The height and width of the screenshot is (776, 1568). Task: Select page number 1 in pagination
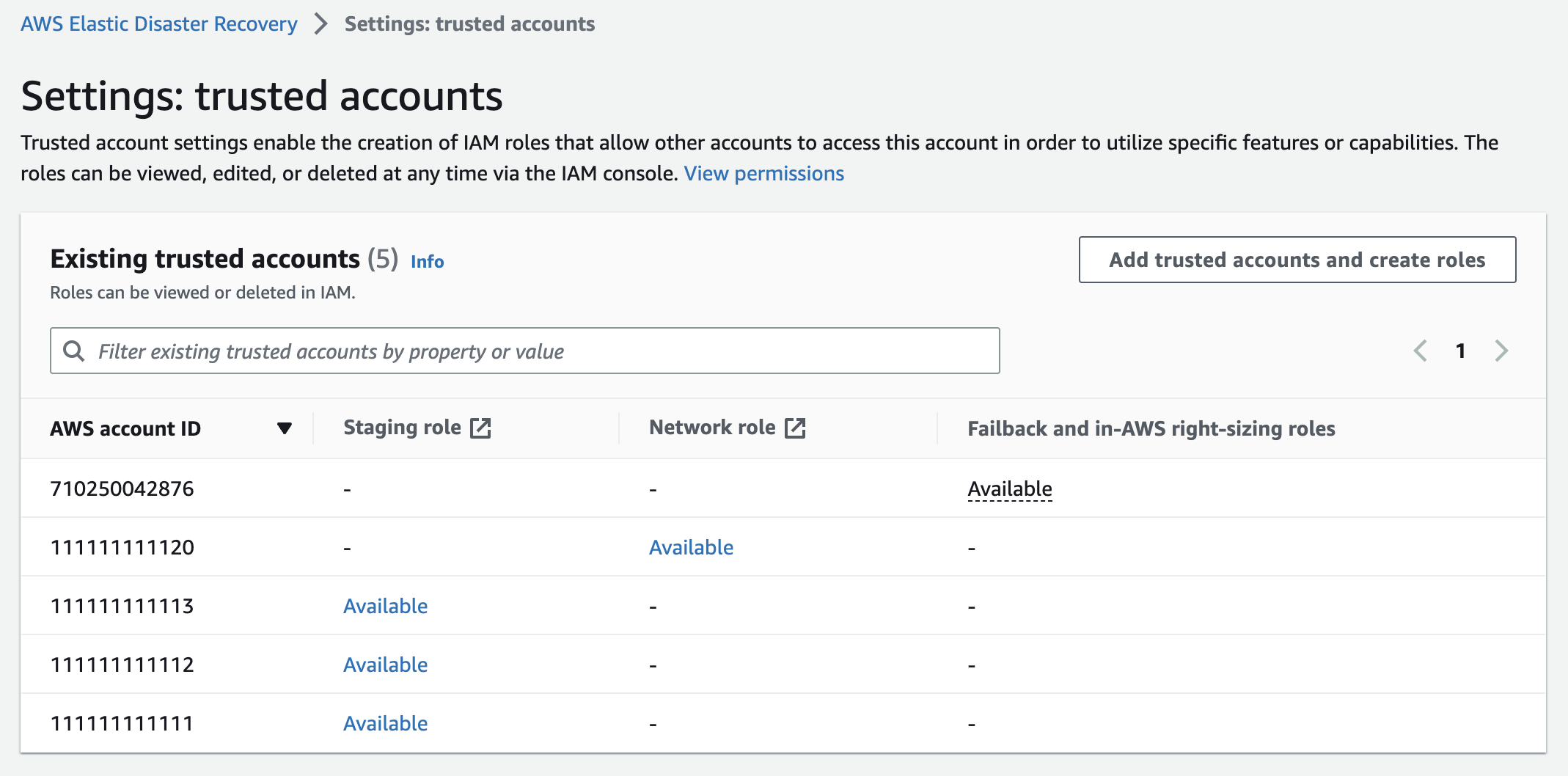pos(1460,351)
